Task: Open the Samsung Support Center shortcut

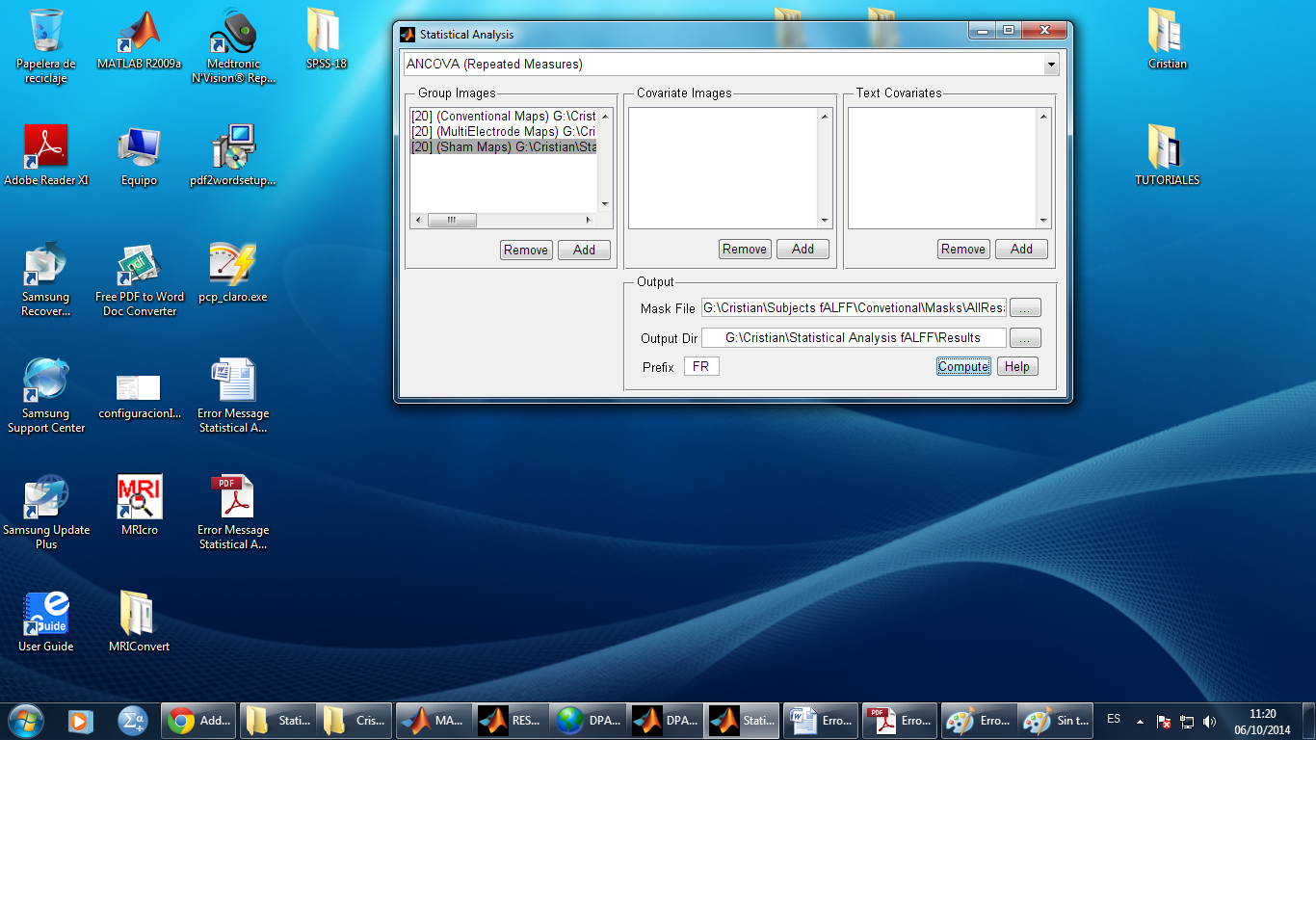Action: coord(45,395)
